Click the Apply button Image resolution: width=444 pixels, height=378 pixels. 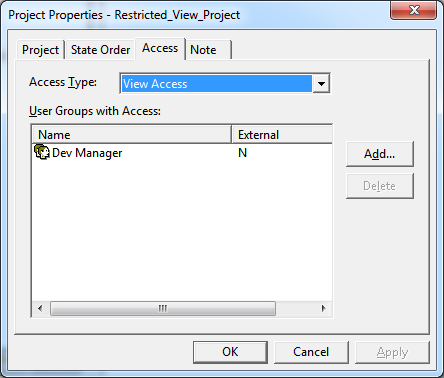click(392, 352)
